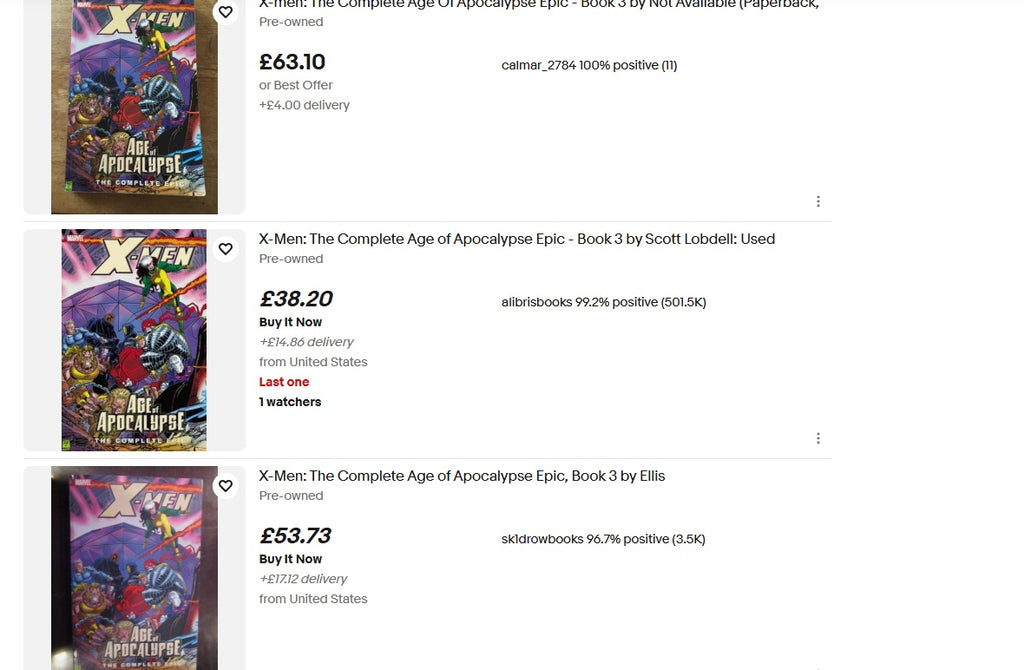Click the red 'Last one' label
The image size is (1024, 670).
284,382
